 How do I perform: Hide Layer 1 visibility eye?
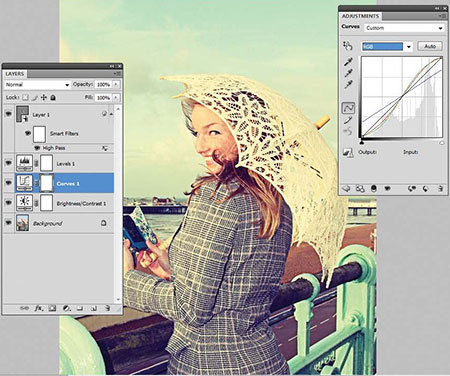pos(8,114)
